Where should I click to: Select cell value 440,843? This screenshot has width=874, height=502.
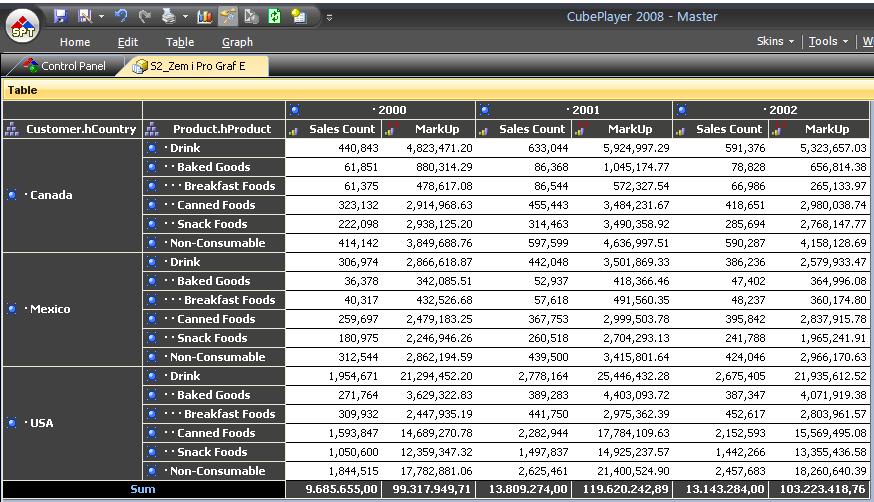(358, 148)
